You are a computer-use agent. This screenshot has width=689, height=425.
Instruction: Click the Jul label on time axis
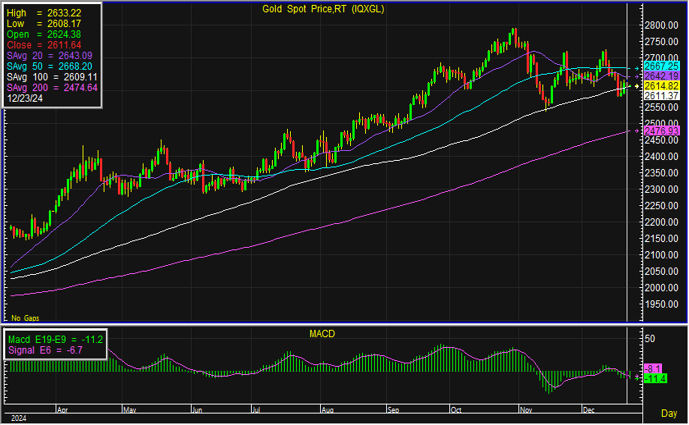[x=258, y=409]
